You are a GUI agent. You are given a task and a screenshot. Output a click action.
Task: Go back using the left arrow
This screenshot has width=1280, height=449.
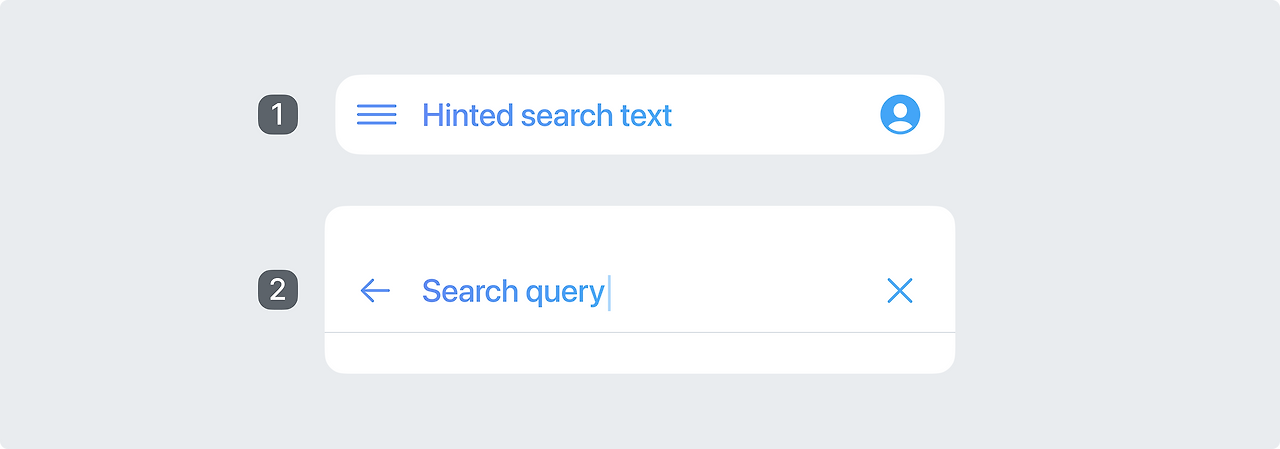[375, 291]
